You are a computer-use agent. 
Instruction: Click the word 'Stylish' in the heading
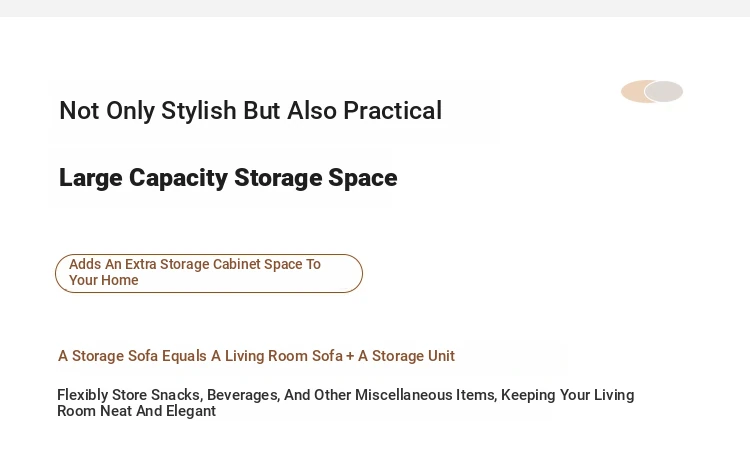(199, 111)
